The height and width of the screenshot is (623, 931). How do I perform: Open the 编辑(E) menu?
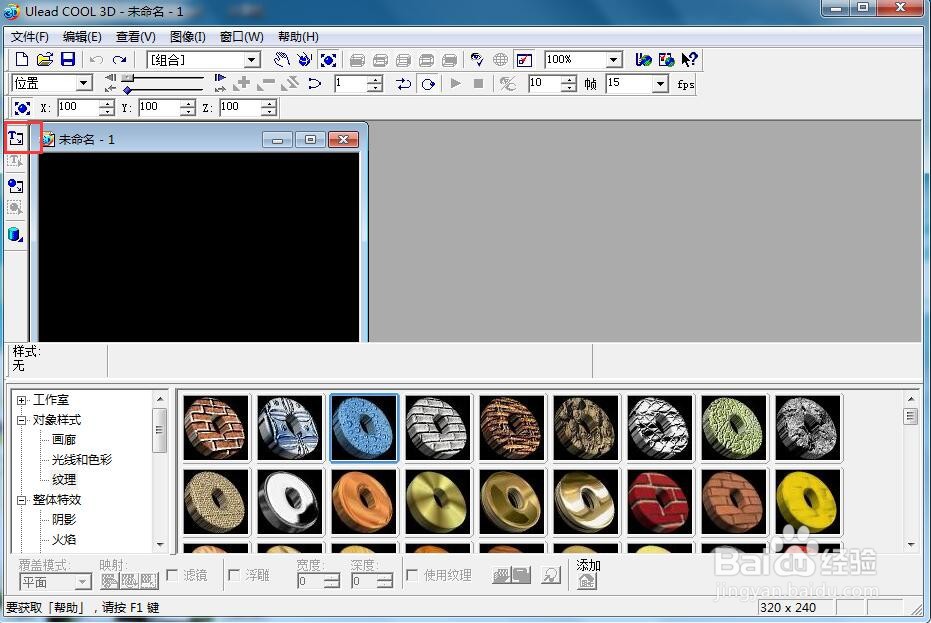[82, 37]
